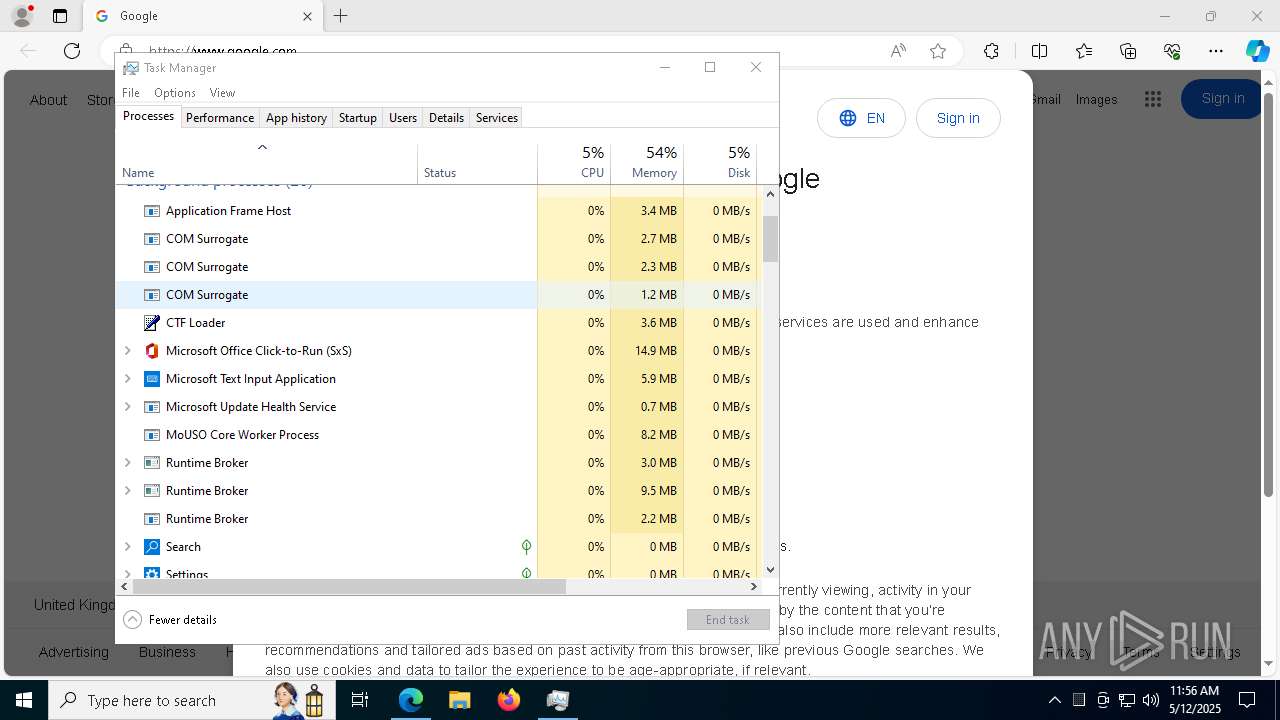Click Google Sign in outlined button
The width and height of the screenshot is (1280, 720).
[958, 118]
